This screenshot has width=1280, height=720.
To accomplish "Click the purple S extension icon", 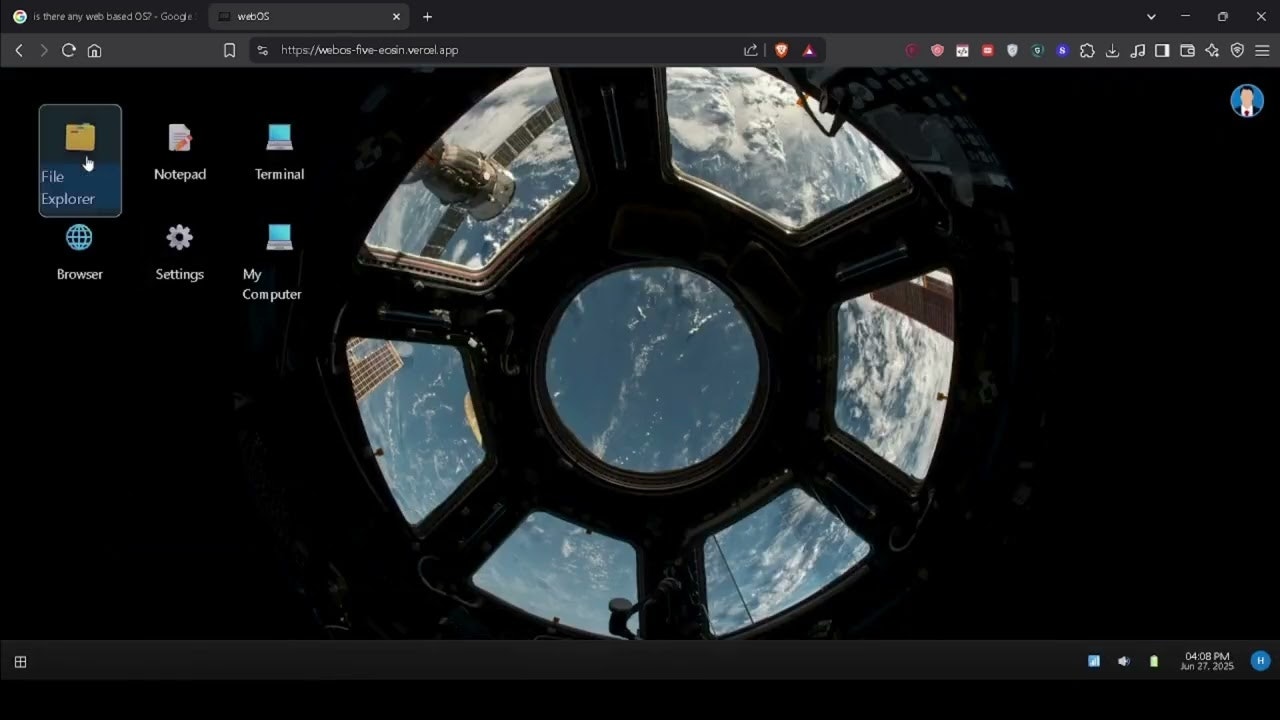I will click(x=1062, y=50).
